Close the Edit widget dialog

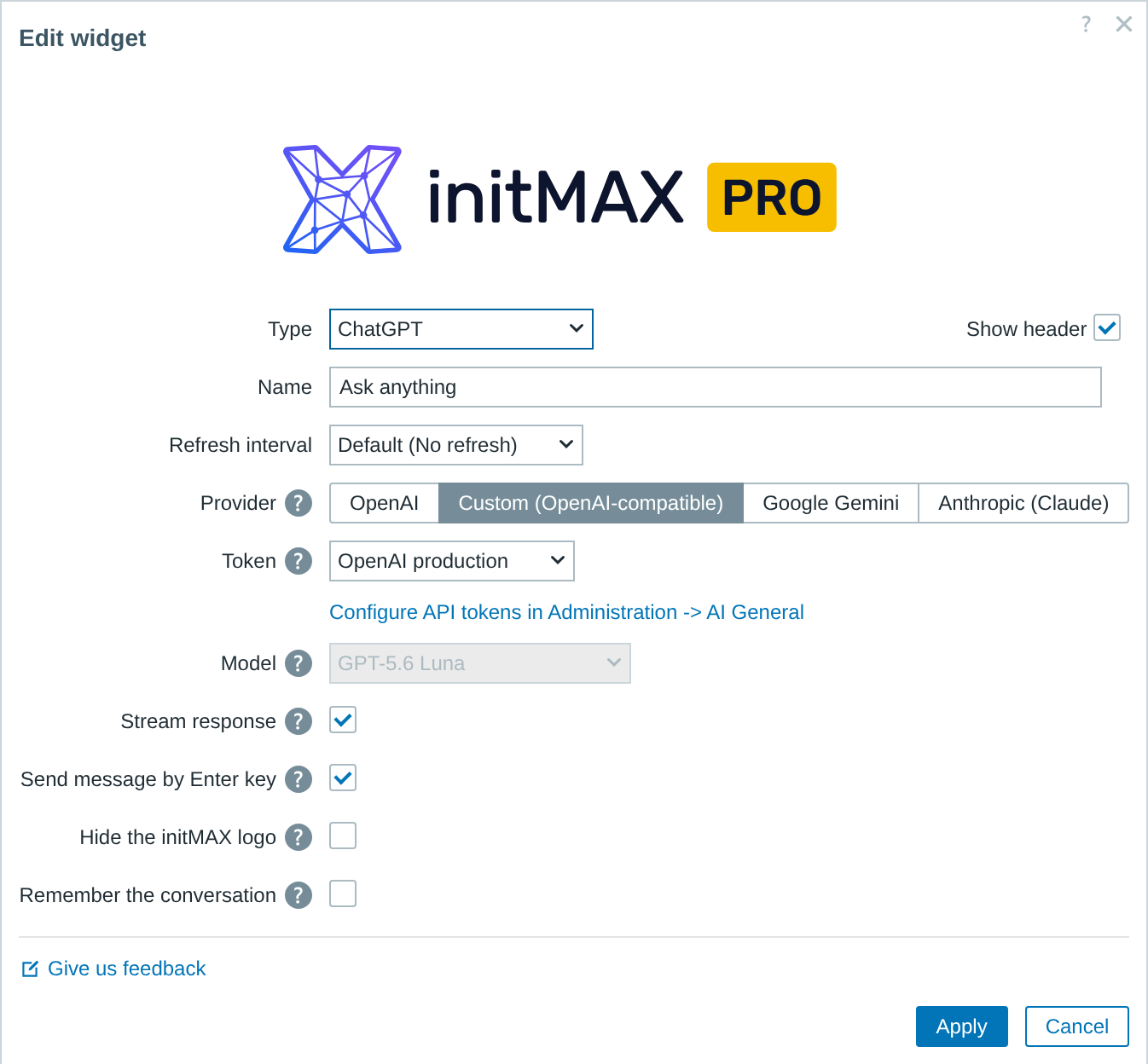[1124, 24]
